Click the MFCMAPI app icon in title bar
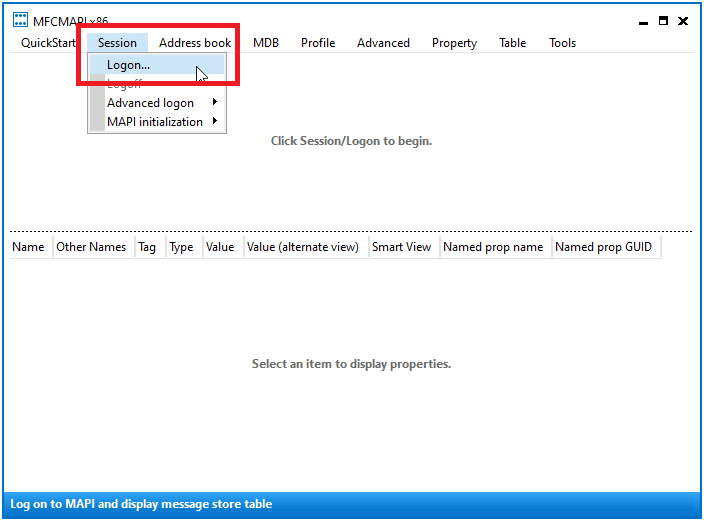Image resolution: width=704 pixels, height=521 pixels. 20,21
